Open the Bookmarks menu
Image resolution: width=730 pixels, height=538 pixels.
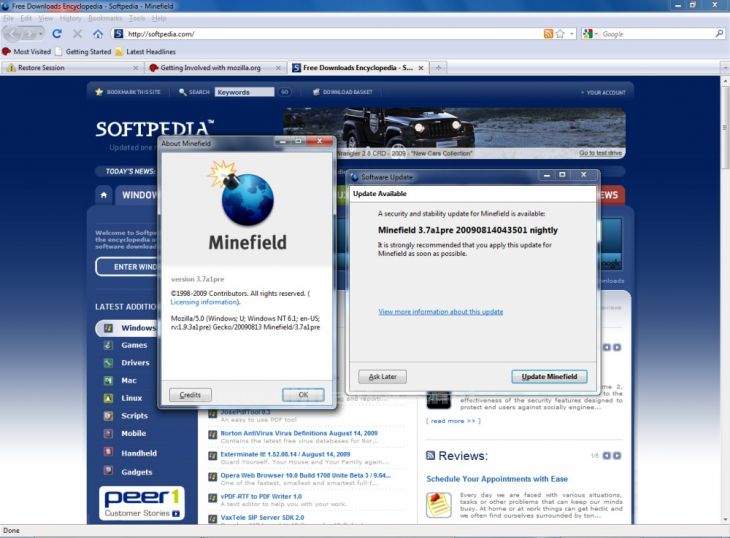click(105, 18)
